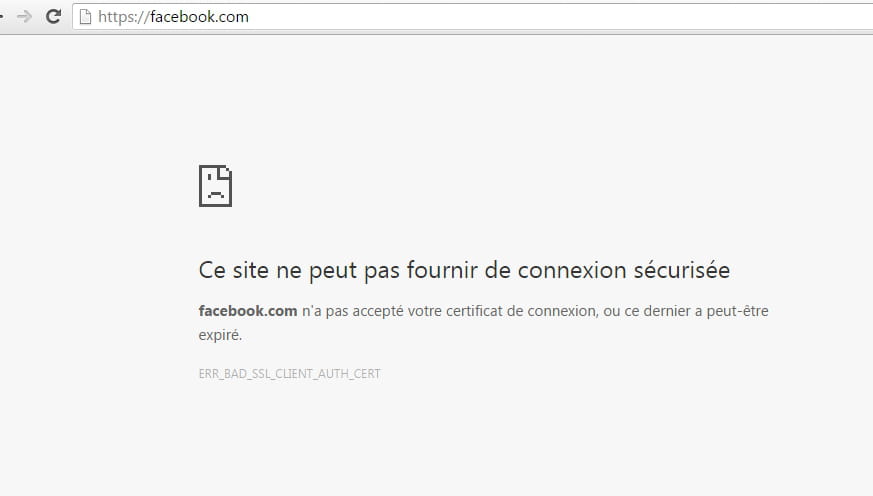Click the browser reload button
This screenshot has height=496, width=873.
53,17
